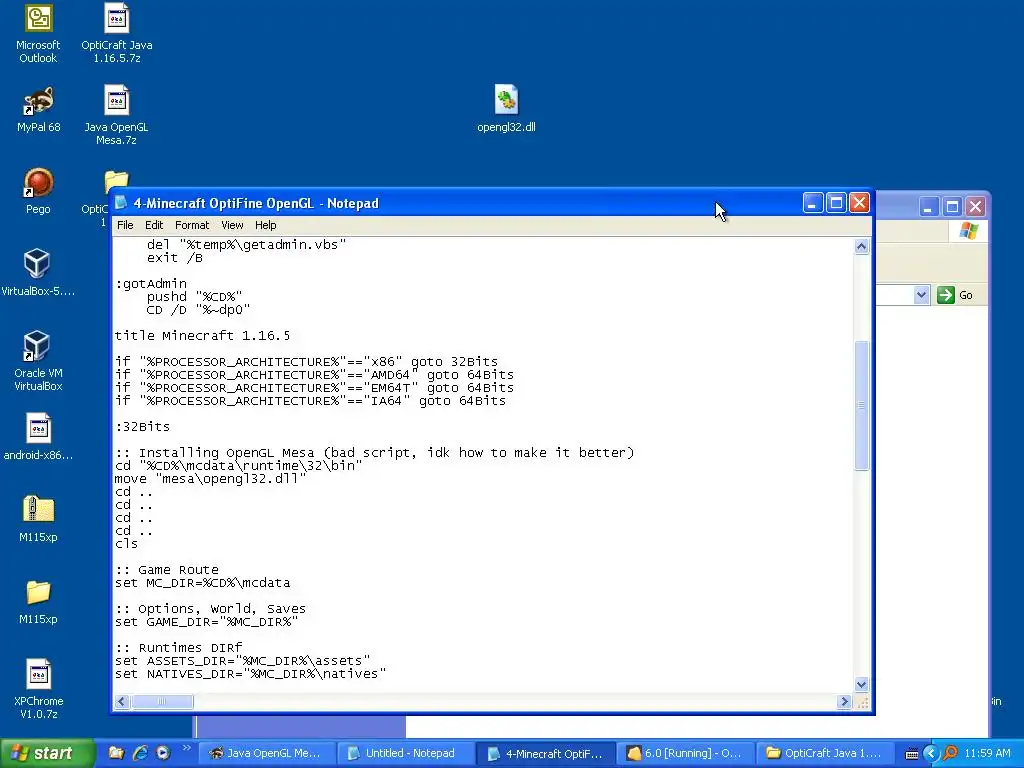Select the OptiCraft Java 1.16.5.7z archive icon
The image size is (1024, 768).
click(117, 33)
